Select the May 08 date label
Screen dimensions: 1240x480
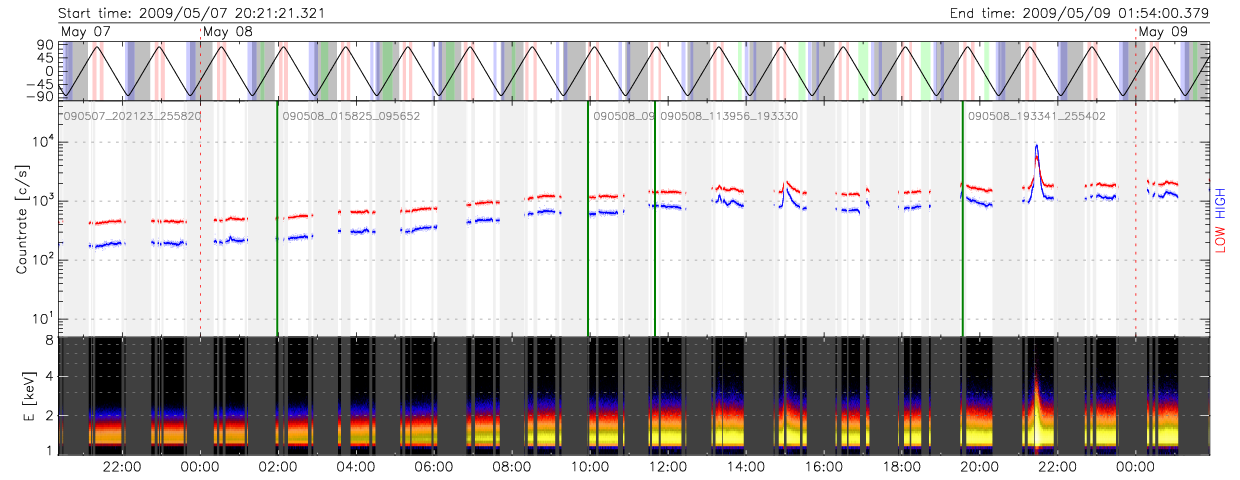(228, 32)
